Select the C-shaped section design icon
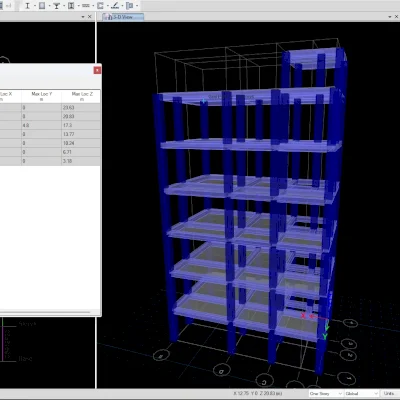Viewport: 400px width, 400px height. 100,6
